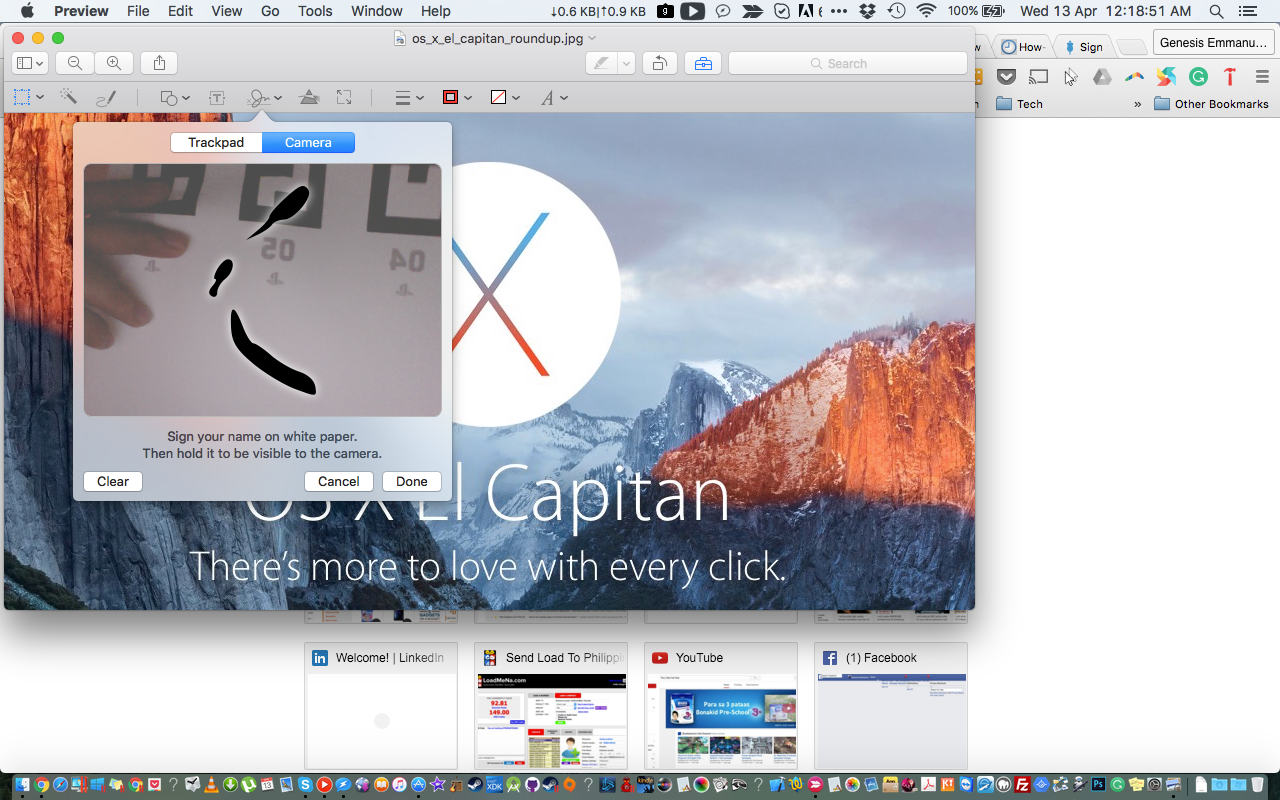1280x800 pixels.
Task: Expand the Highlight color dropdown arrow
Action: (x=627, y=63)
